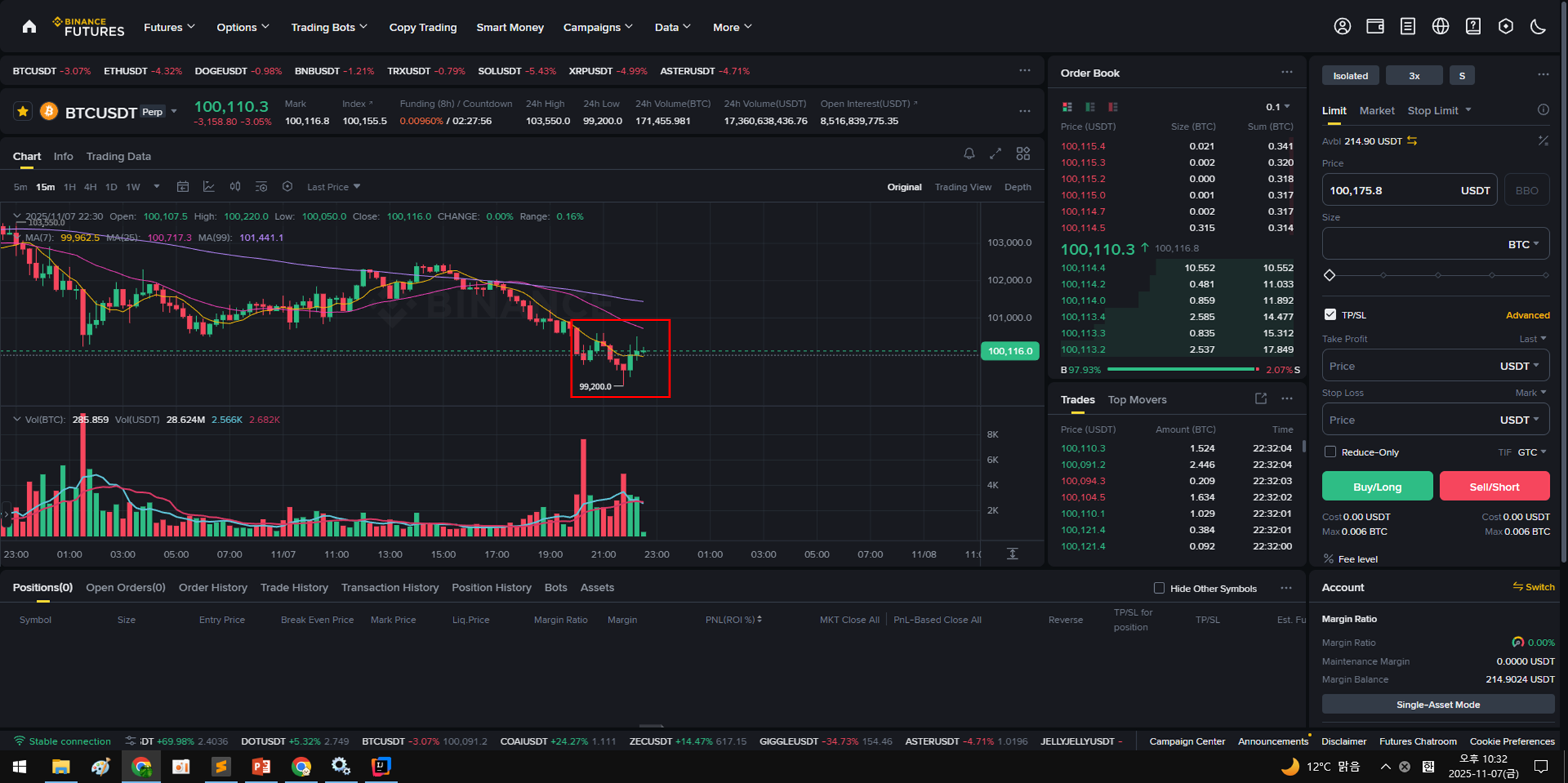Viewport: 1568px width, 783px height.
Task: Expand the TIF GTC dropdown
Action: coord(1532,452)
